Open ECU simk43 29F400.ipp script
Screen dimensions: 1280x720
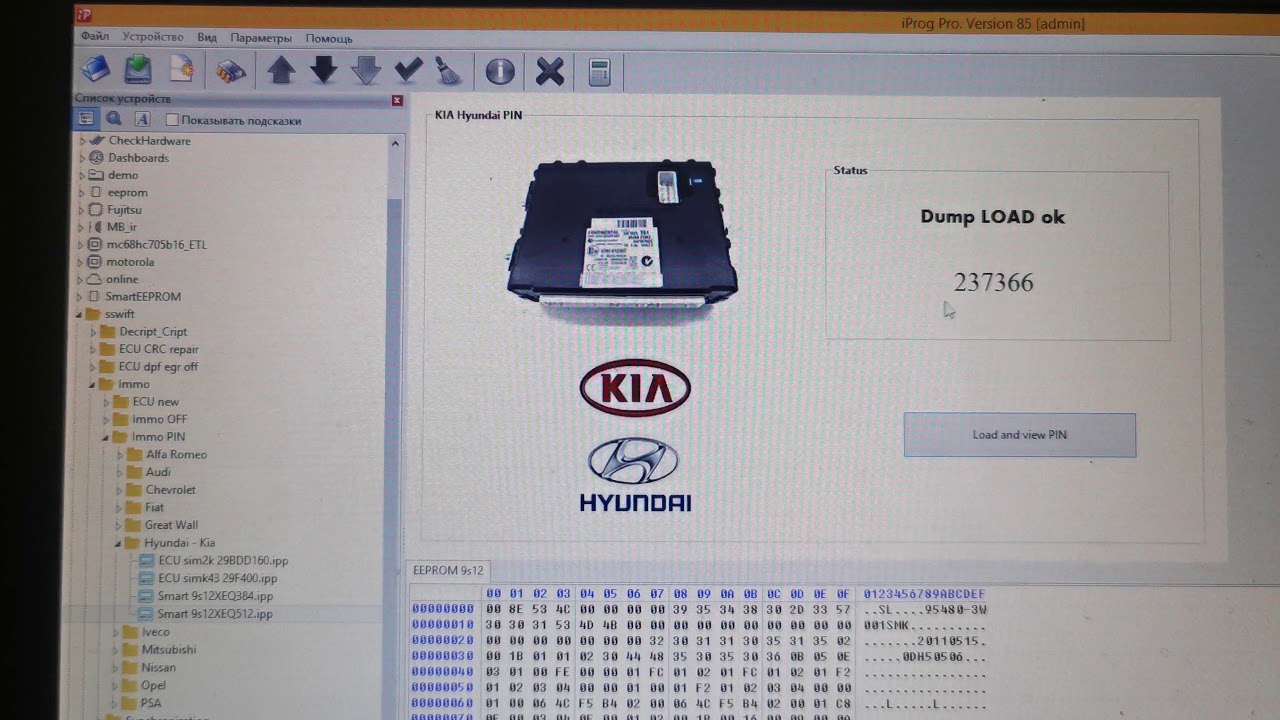217,578
